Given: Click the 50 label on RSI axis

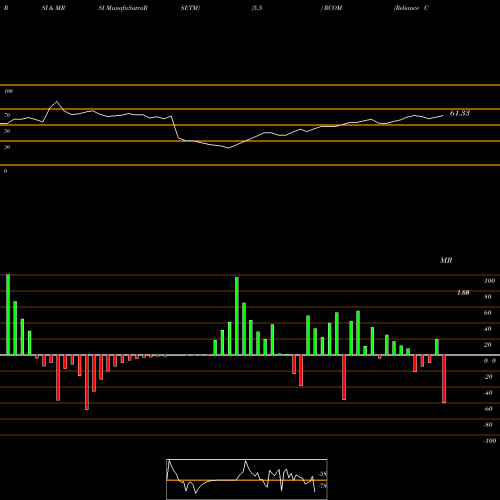Looking at the screenshot, I should pyautogui.click(x=7, y=131).
